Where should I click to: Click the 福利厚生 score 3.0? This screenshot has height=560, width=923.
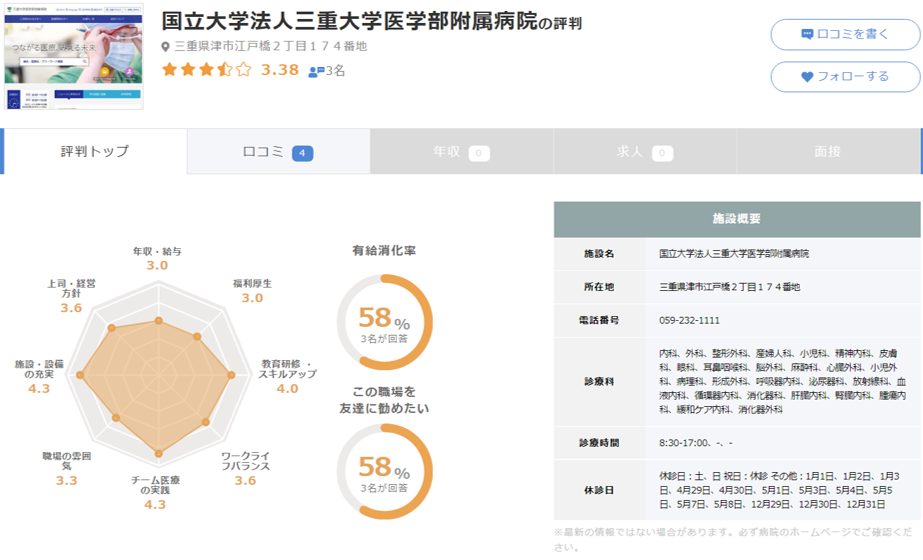click(x=252, y=298)
